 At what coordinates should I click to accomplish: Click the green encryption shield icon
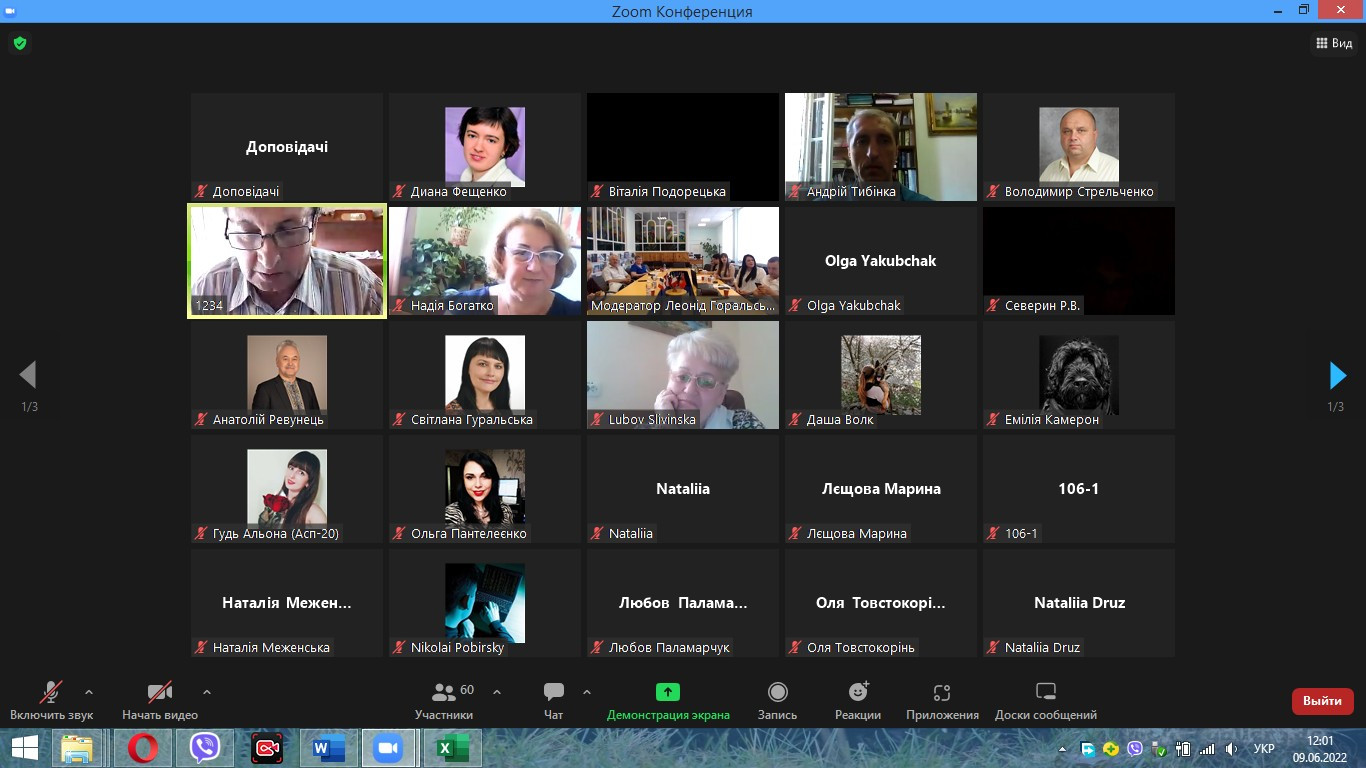(19, 43)
